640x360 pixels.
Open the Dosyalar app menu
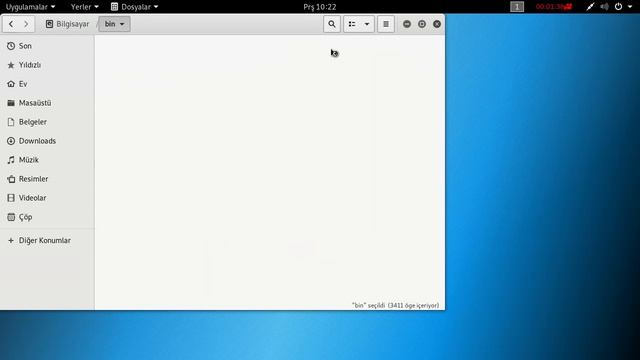click(134, 7)
